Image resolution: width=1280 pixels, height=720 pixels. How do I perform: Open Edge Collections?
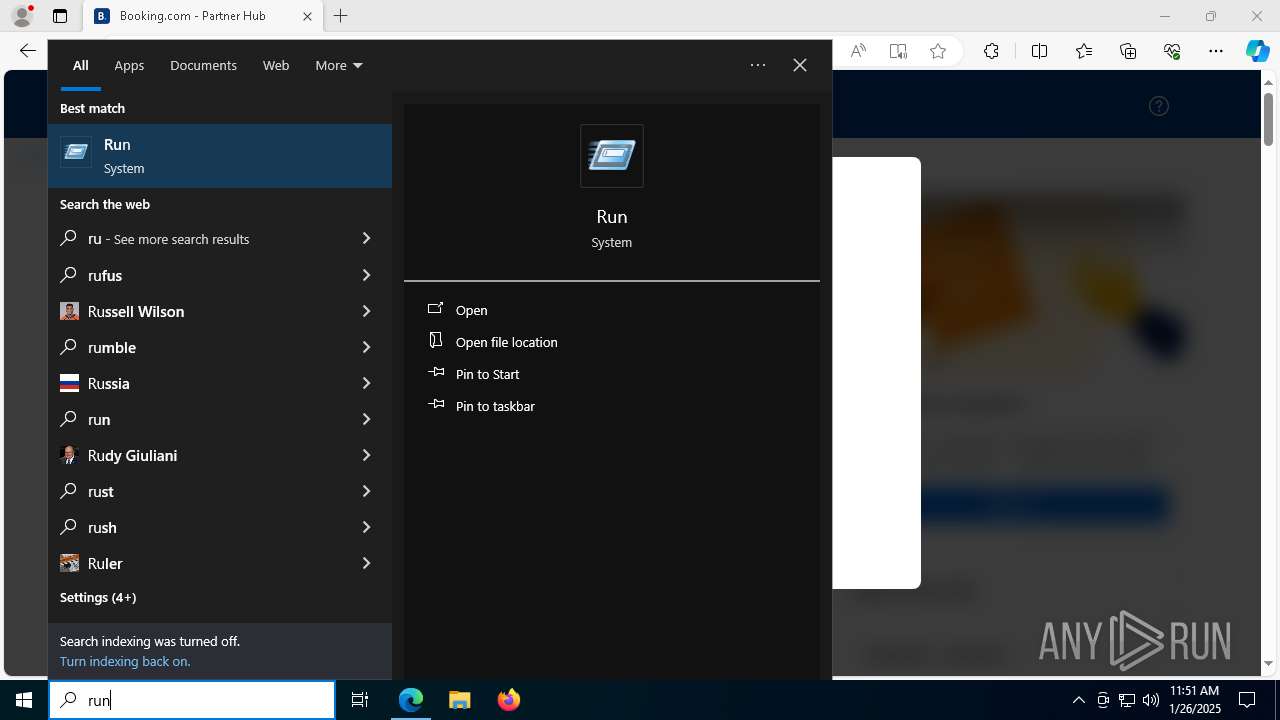pos(1128,51)
